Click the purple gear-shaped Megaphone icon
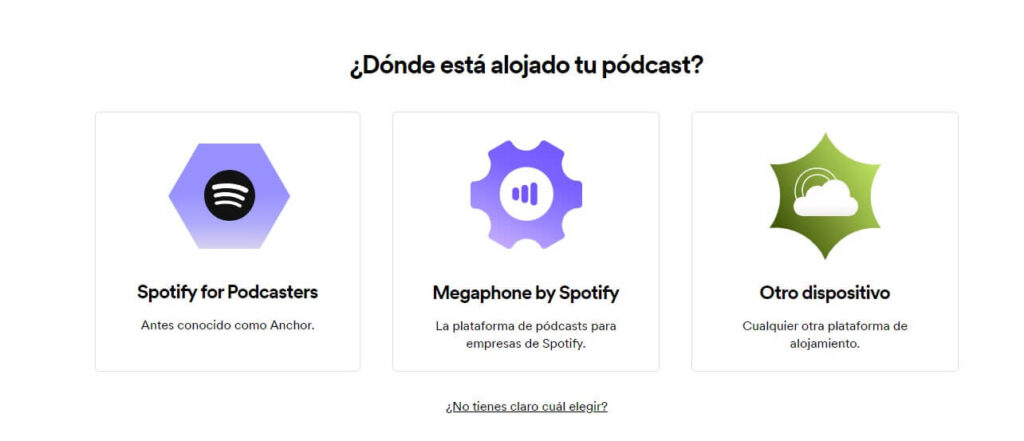The height and width of the screenshot is (441, 1024). coord(526,194)
